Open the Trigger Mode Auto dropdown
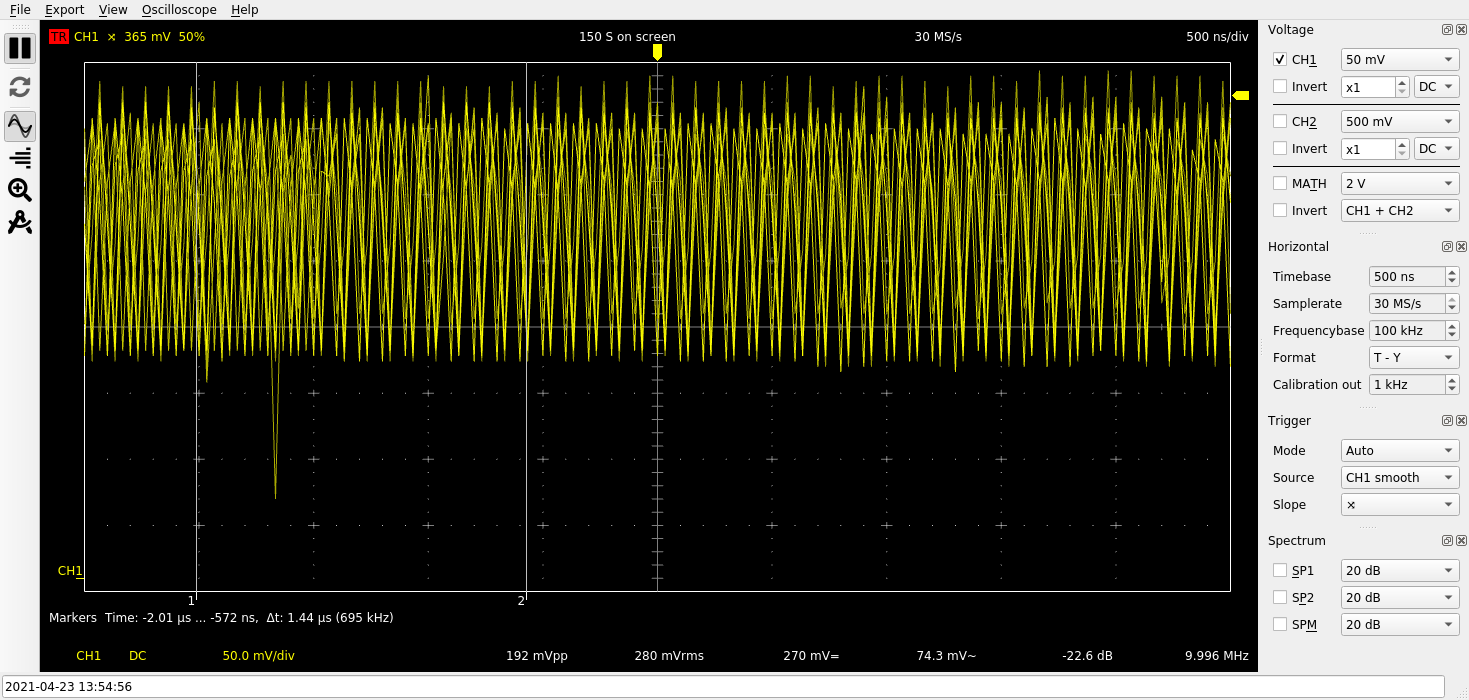1469x700 pixels. point(1399,451)
